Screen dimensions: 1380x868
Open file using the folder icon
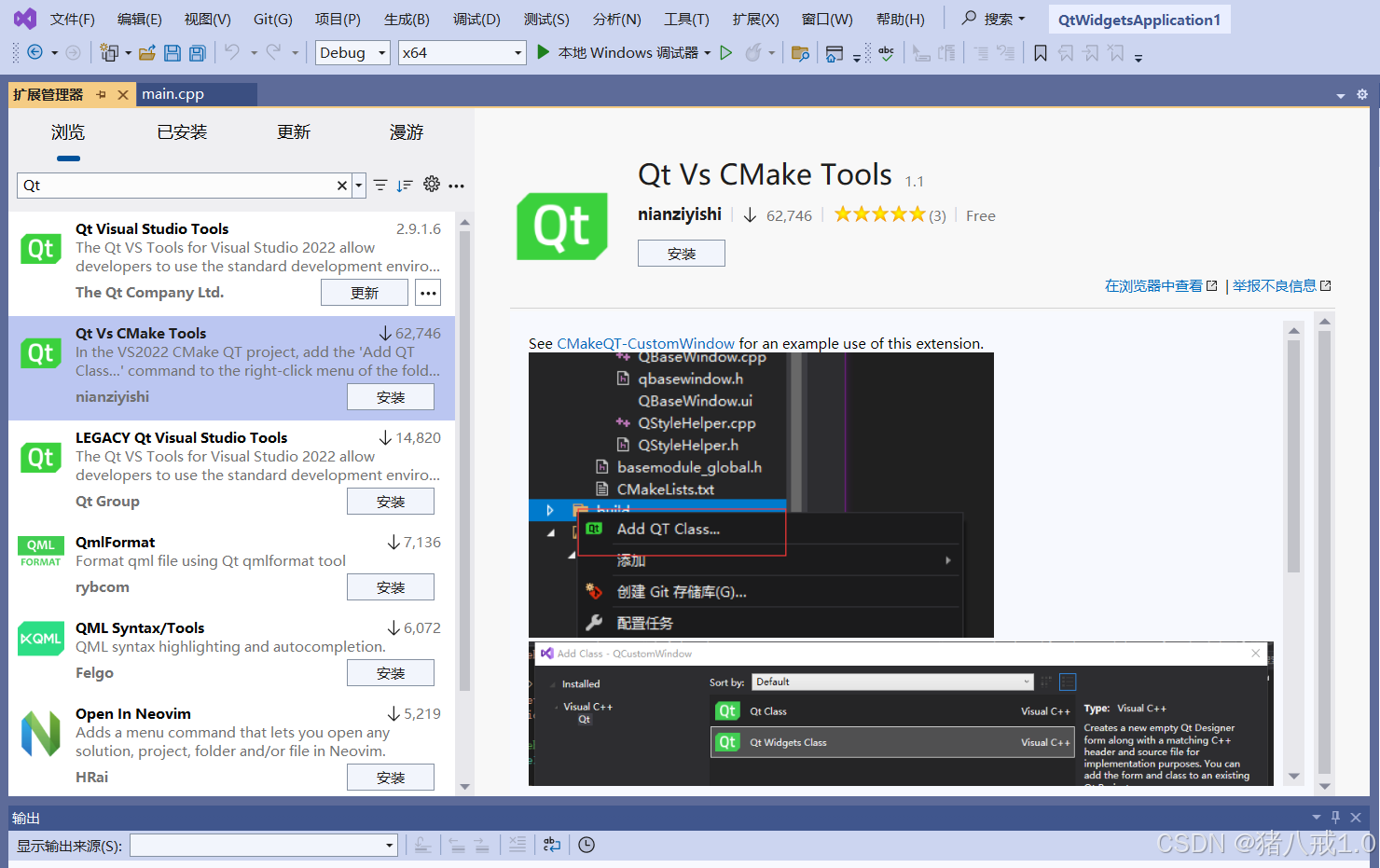tap(146, 53)
